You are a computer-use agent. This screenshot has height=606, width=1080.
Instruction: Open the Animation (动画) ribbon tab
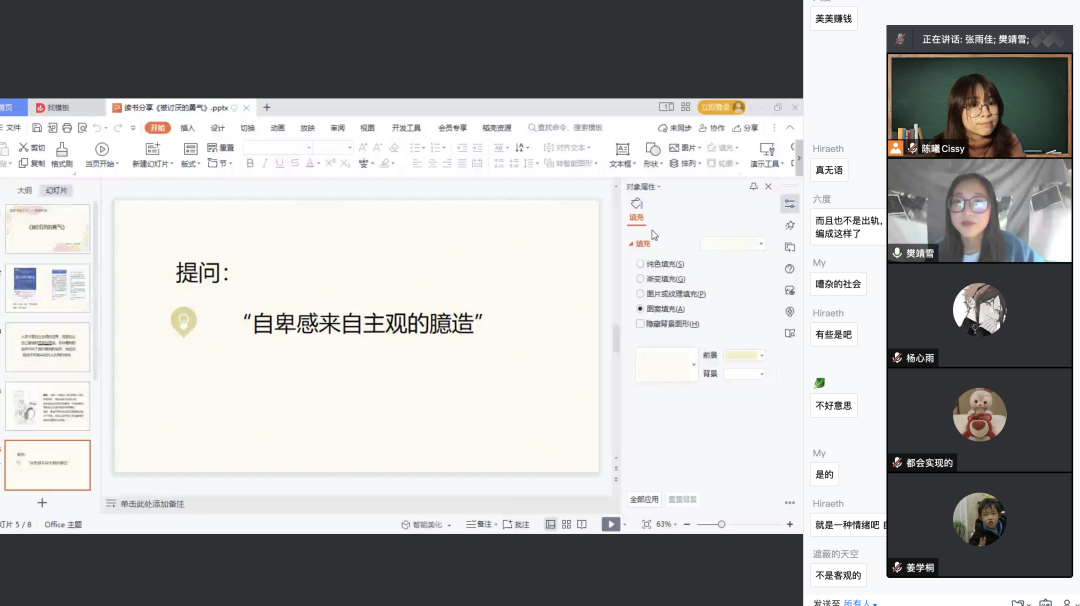click(x=278, y=128)
